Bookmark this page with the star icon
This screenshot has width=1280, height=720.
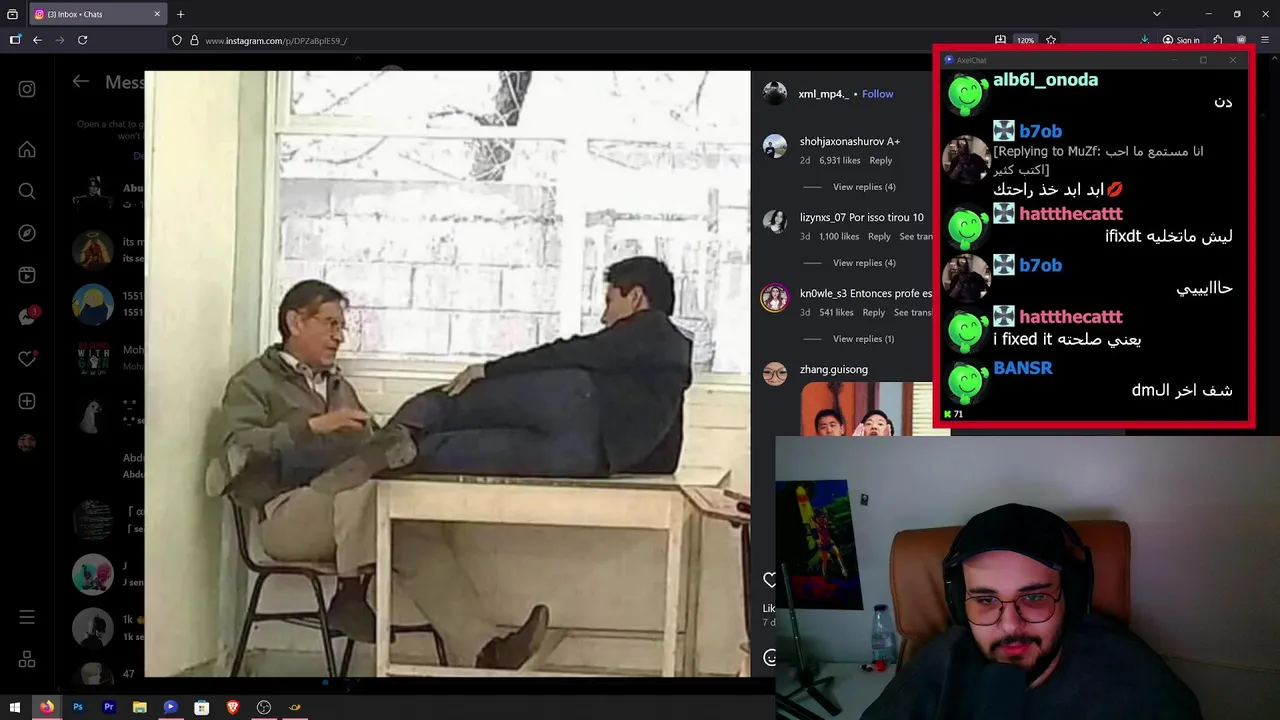click(x=1051, y=40)
